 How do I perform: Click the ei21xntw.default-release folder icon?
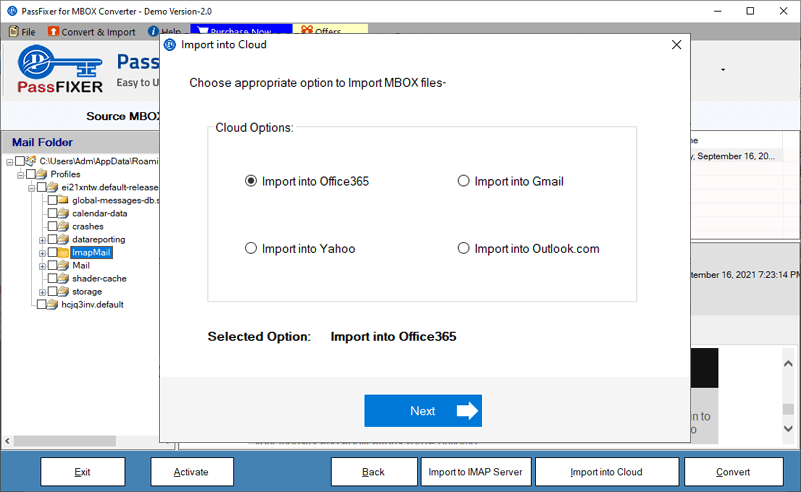pos(53,187)
